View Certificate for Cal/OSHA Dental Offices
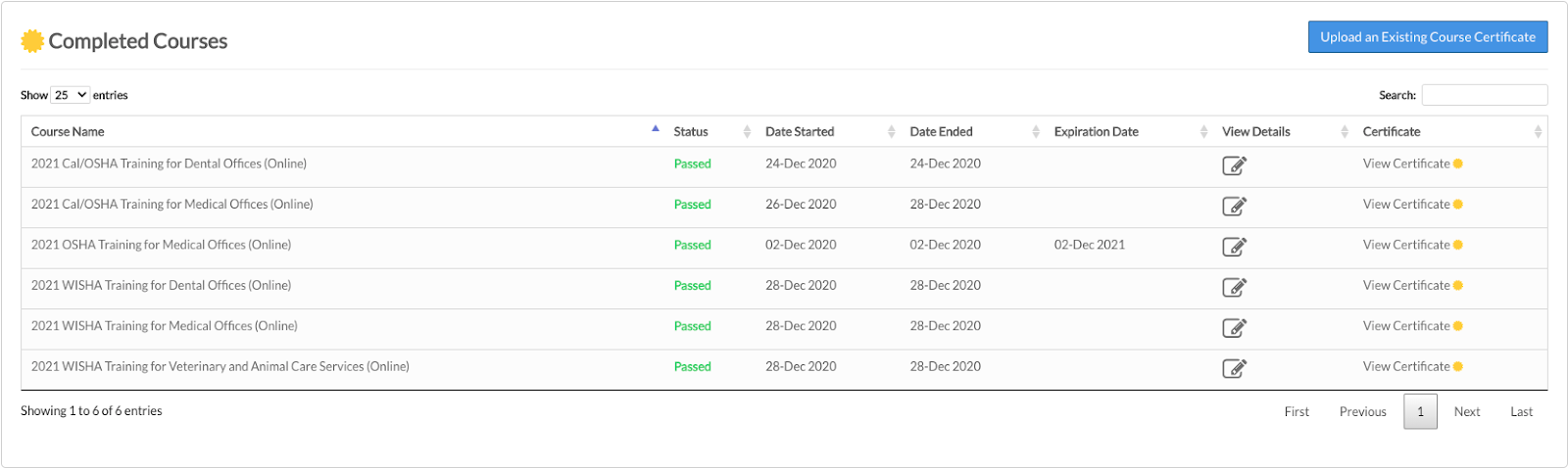This screenshot has width=1568, height=468. [1405, 164]
